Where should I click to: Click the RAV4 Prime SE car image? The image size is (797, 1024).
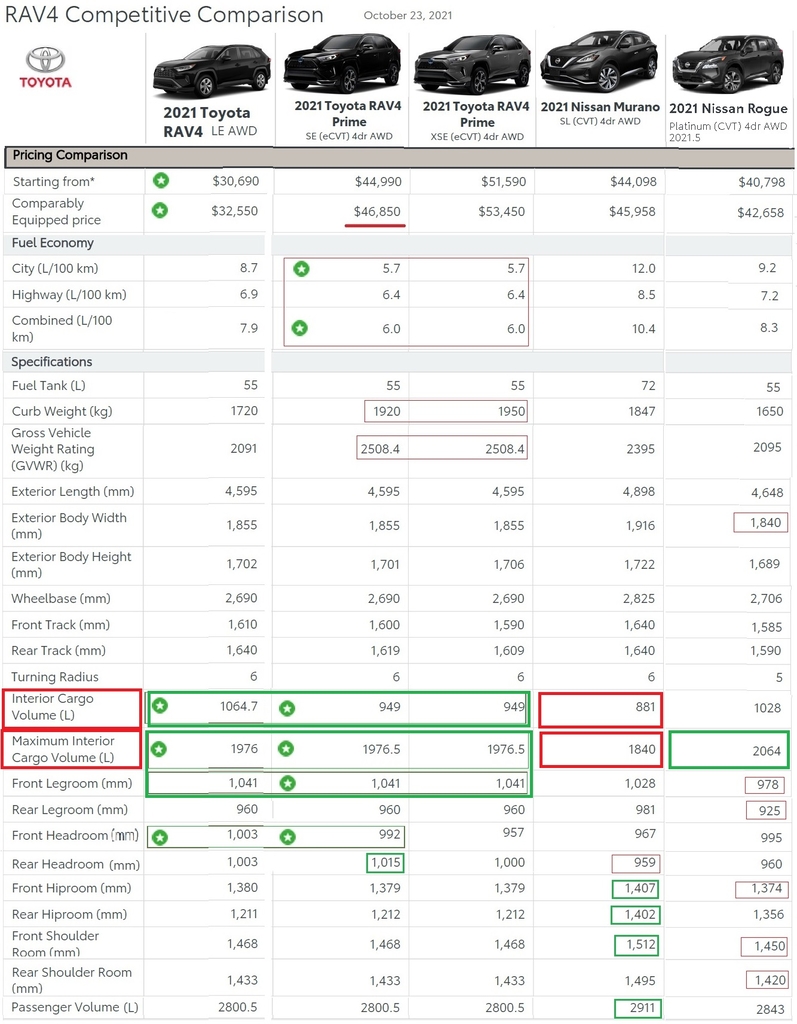tap(342, 63)
